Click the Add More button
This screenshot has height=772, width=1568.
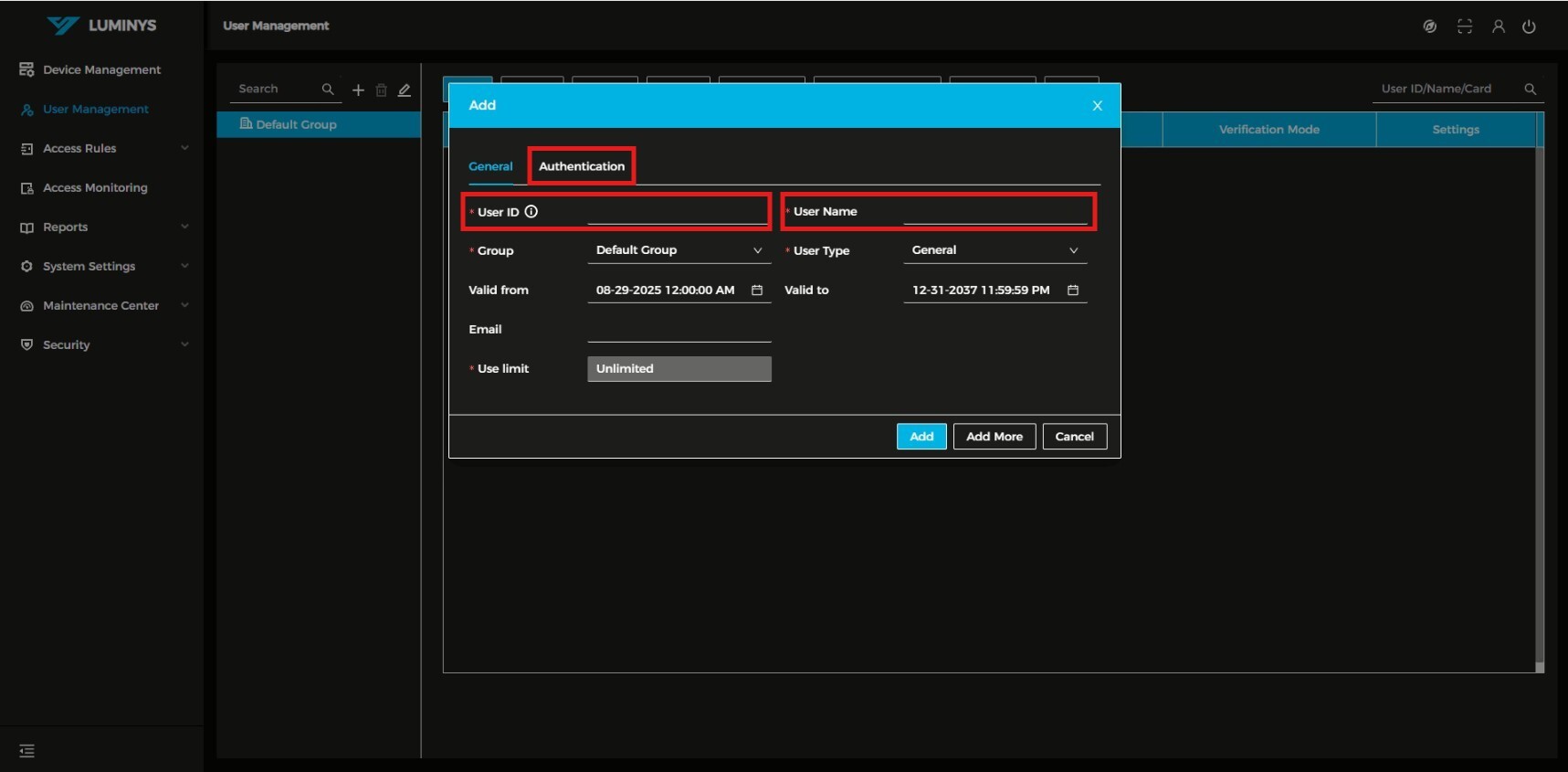[x=994, y=437]
